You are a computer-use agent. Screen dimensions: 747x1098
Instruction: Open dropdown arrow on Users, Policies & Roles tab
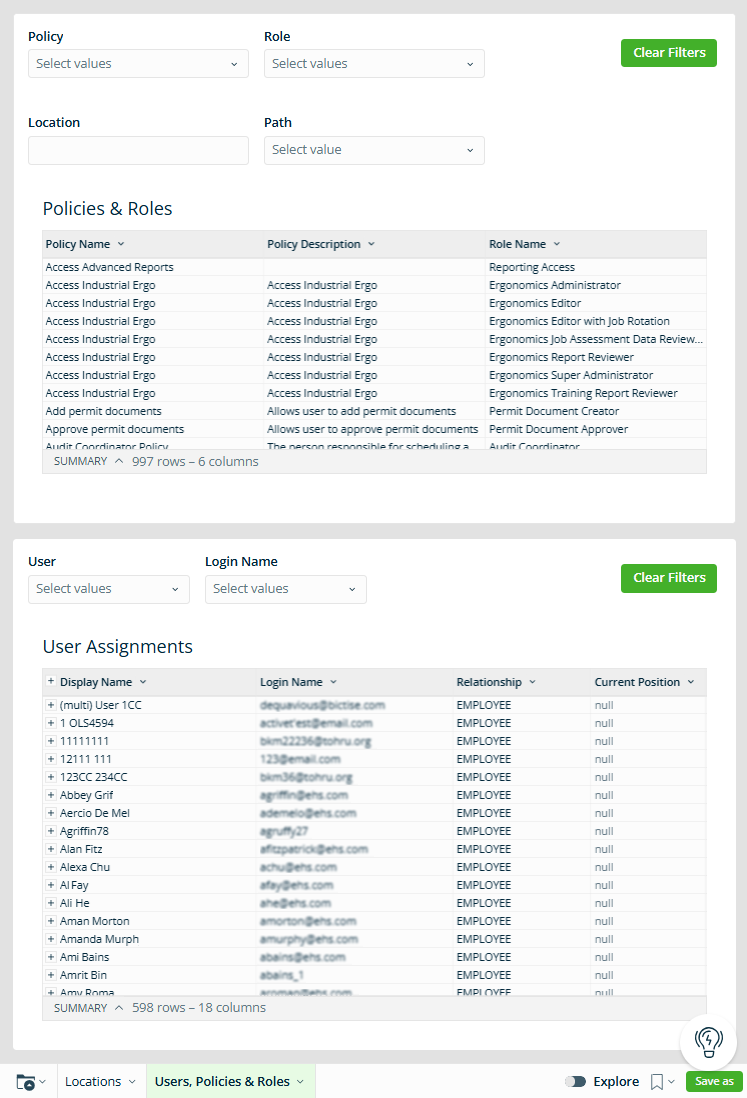300,1082
